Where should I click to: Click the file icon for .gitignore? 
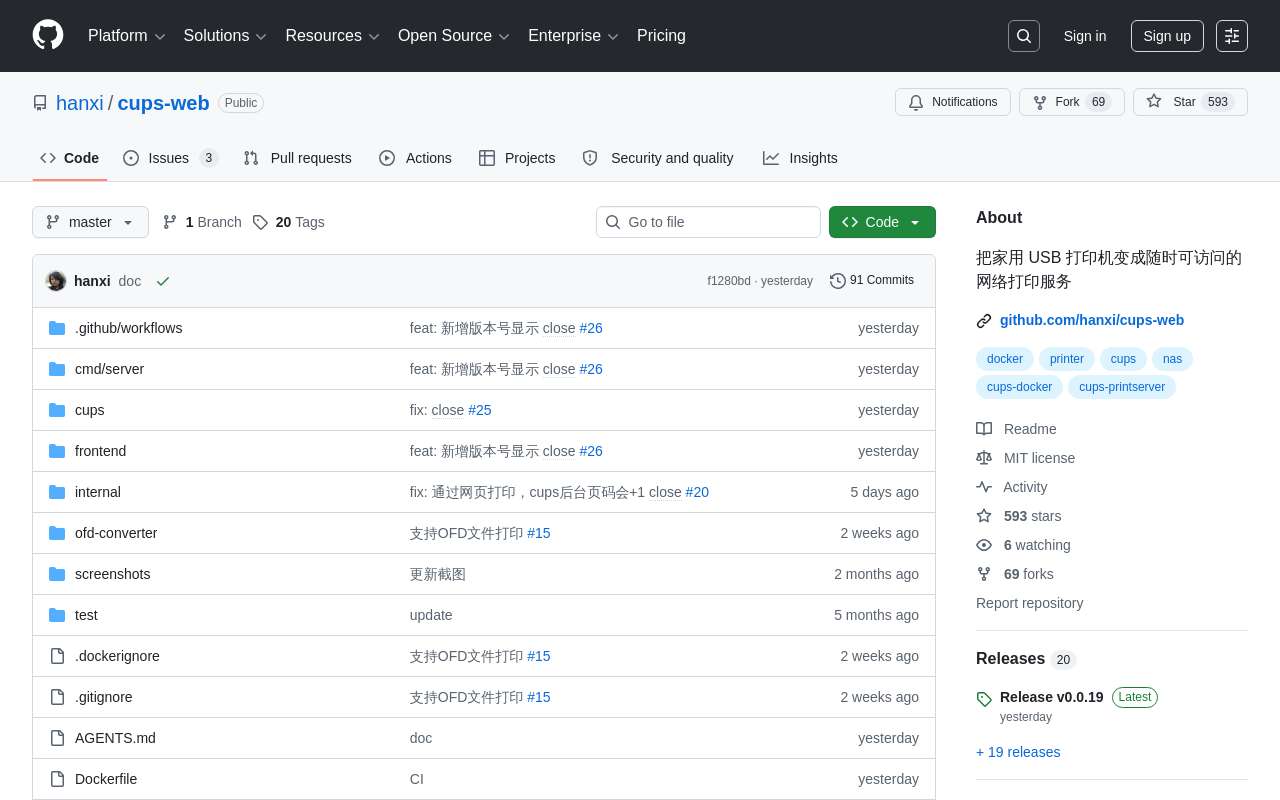coord(57,697)
